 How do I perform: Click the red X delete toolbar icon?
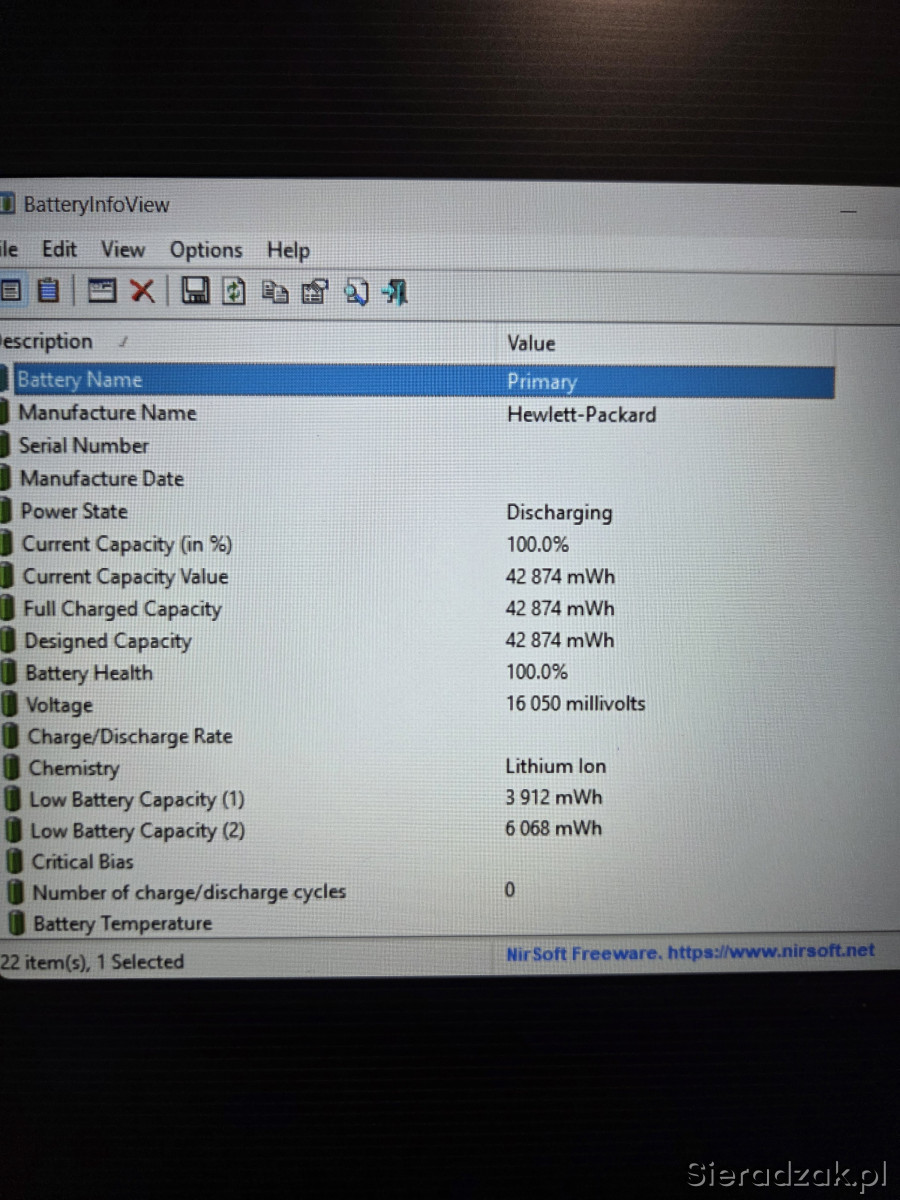coord(143,291)
